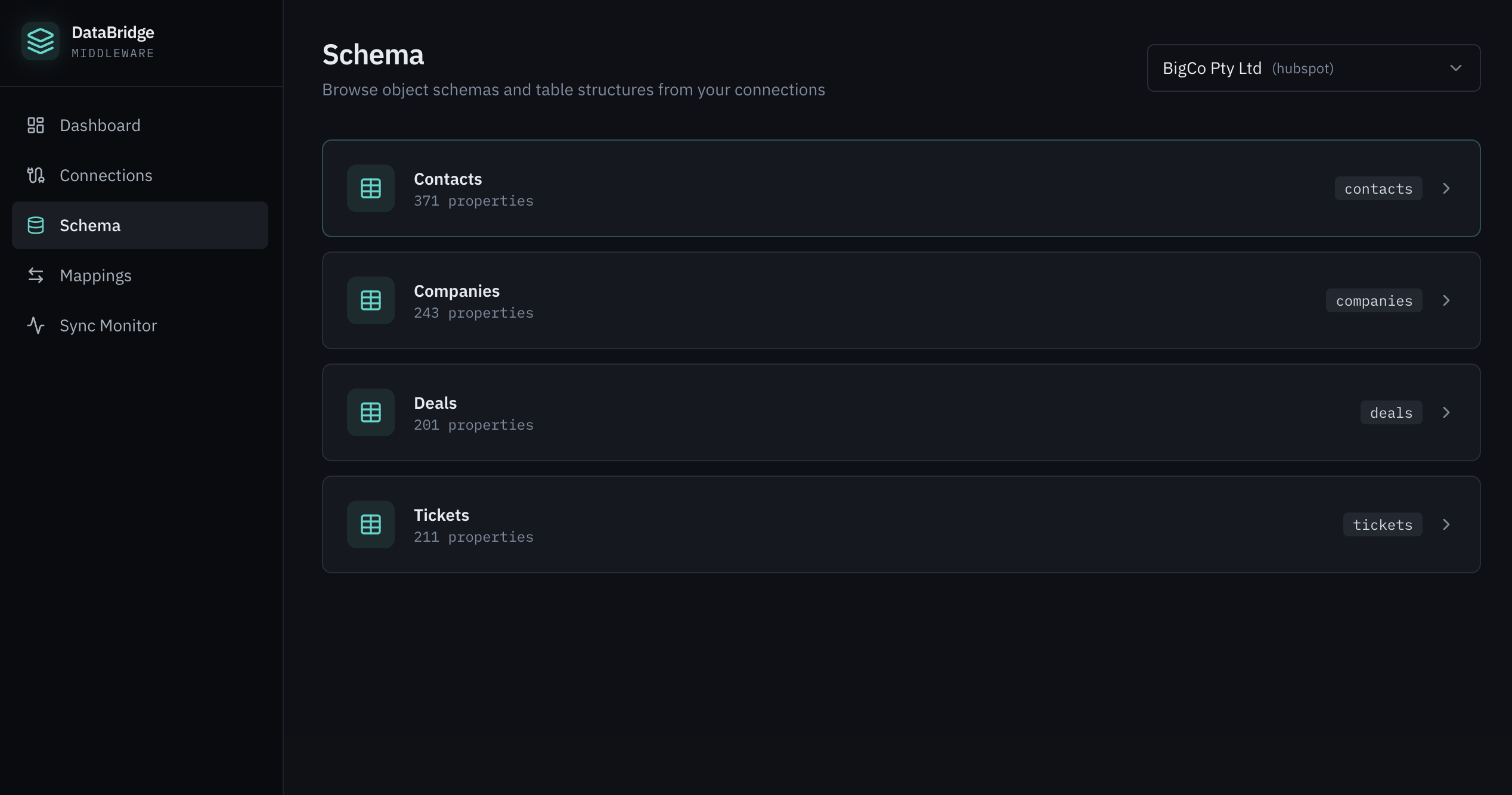Viewport: 1512px width, 795px height.
Task: Click the Tickets table icon
Action: [x=370, y=524]
